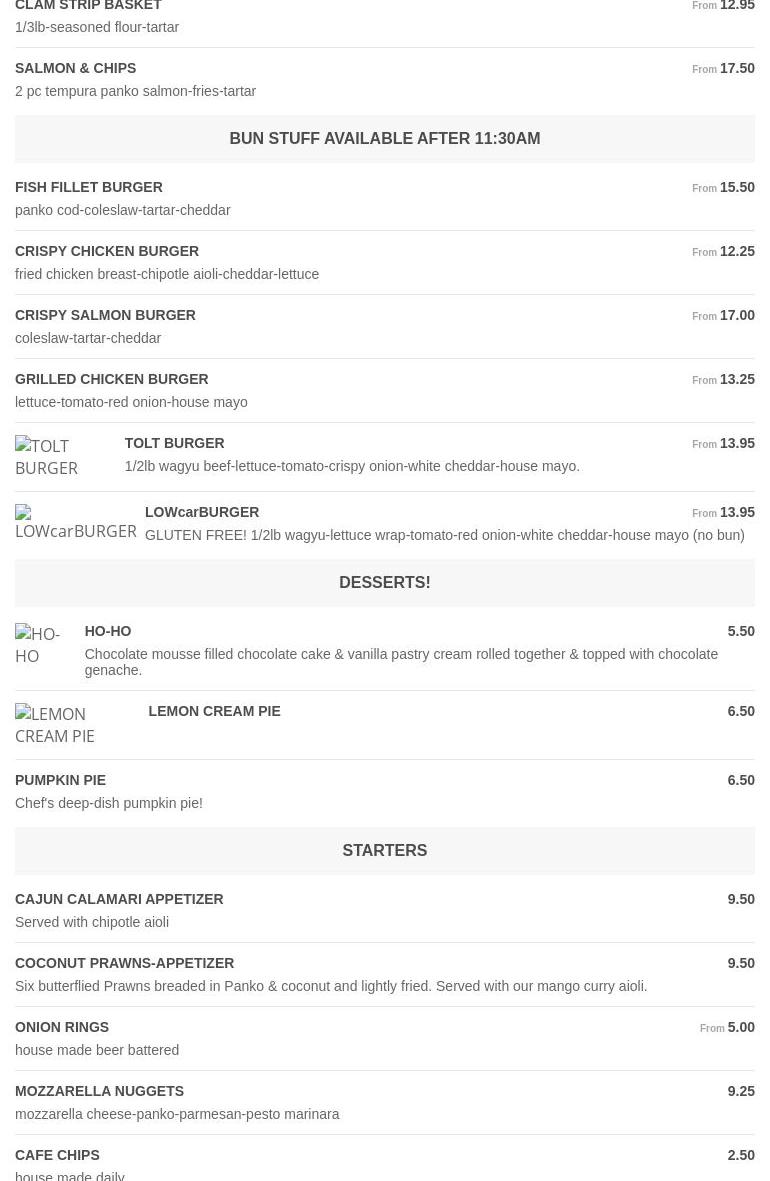Choose Coconut Prawns-Appetizer
Screen dimensions: 770x1181
(125, 963)
